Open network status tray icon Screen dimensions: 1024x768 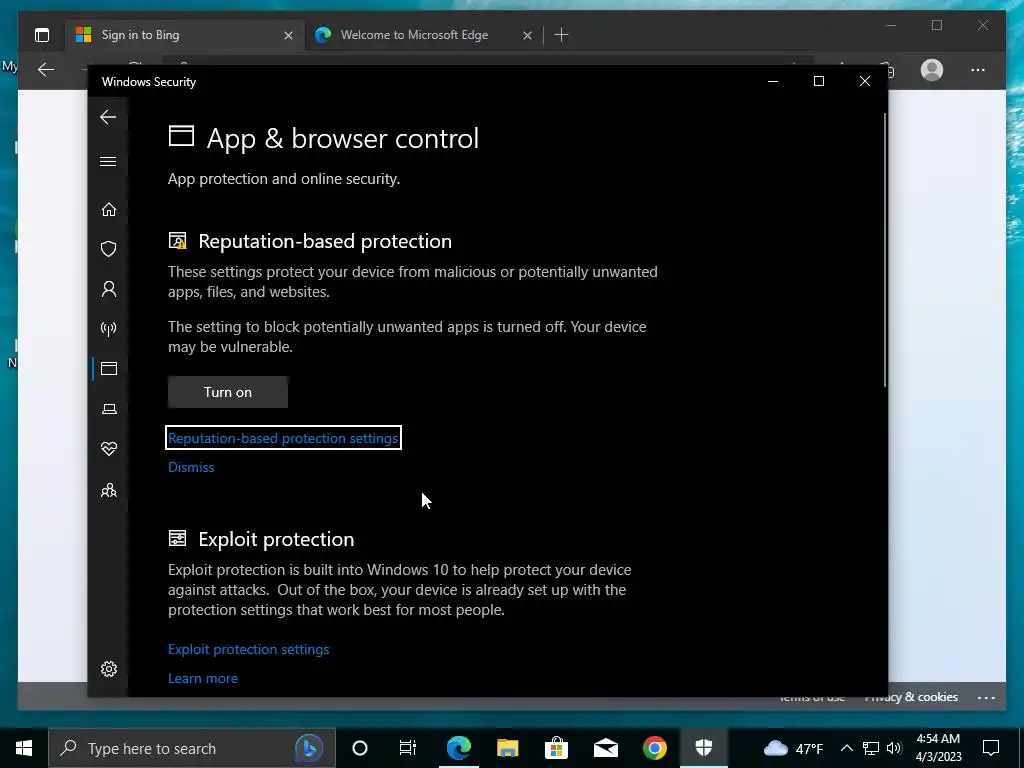pos(871,748)
